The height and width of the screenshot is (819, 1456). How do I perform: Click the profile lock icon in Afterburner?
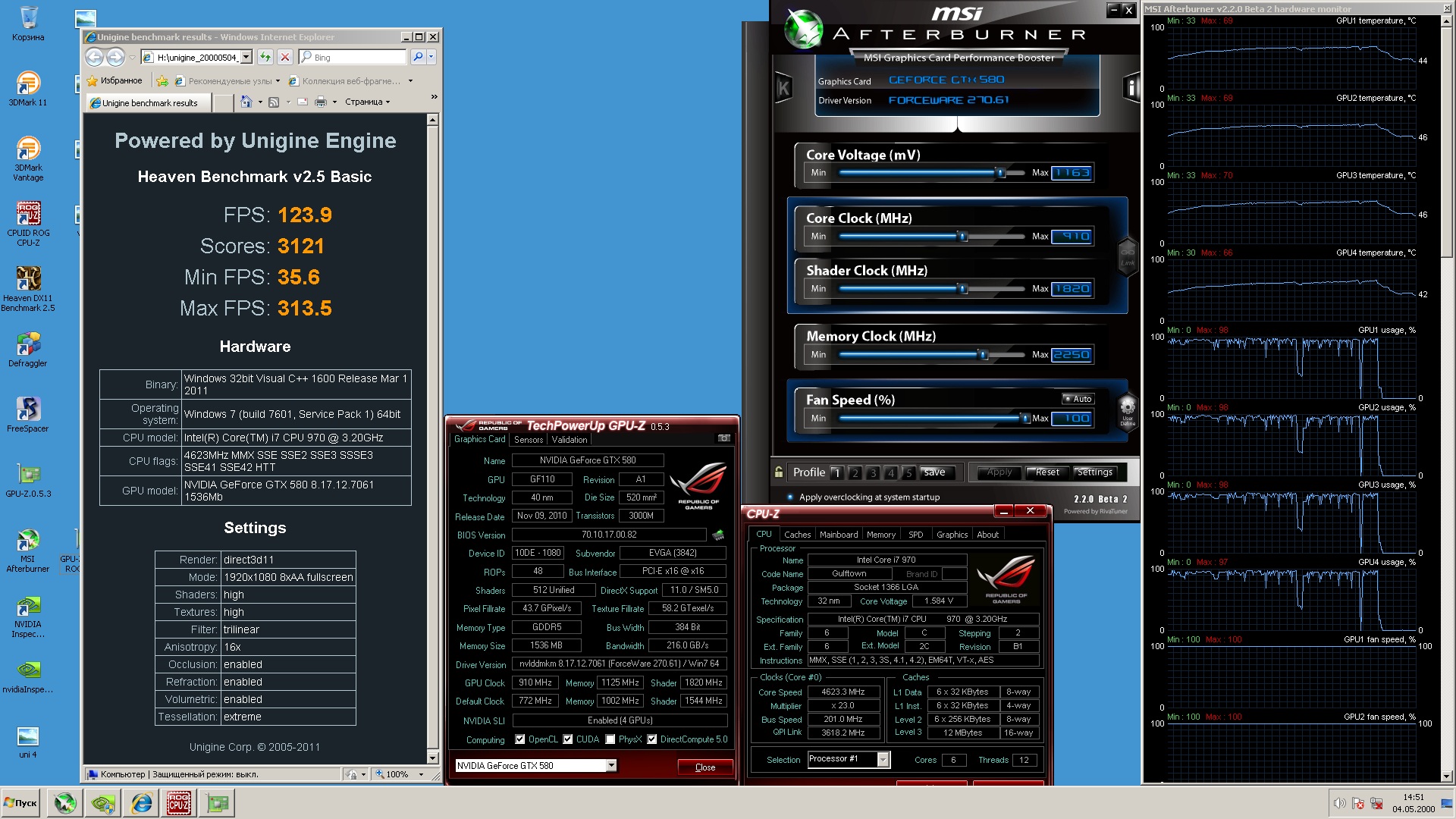coord(779,472)
